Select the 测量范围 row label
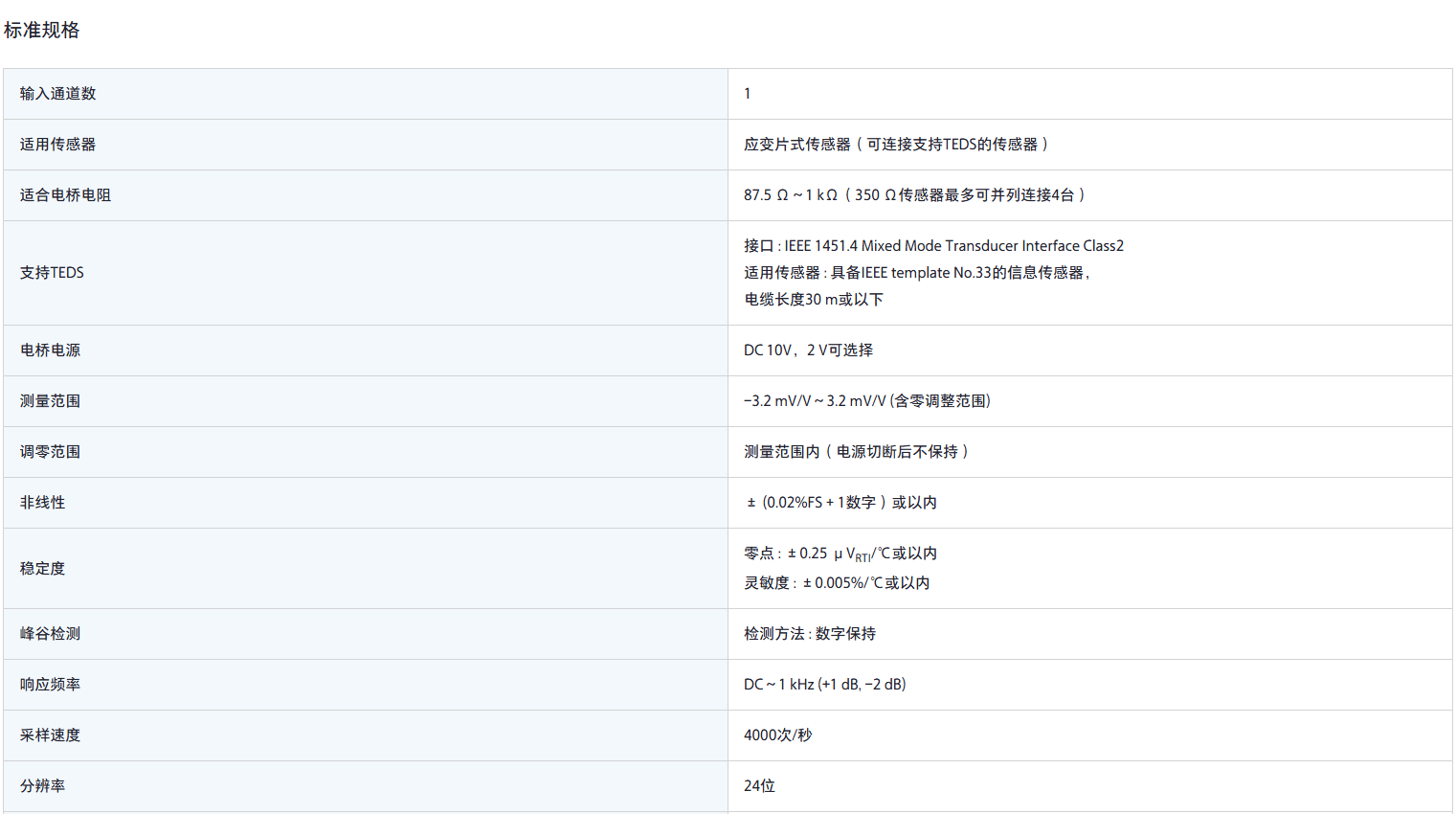This screenshot has height=814, width=1456. (50, 401)
